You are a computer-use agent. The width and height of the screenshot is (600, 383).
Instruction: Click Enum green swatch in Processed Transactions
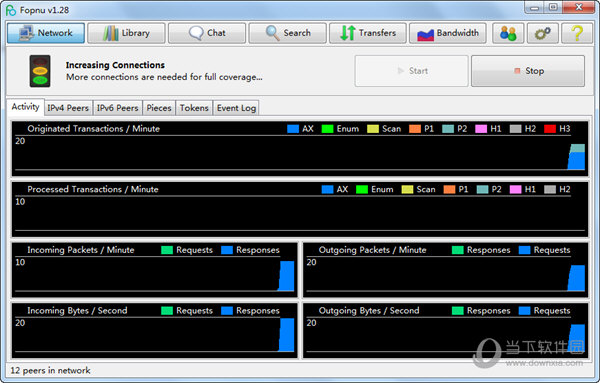[362, 189]
